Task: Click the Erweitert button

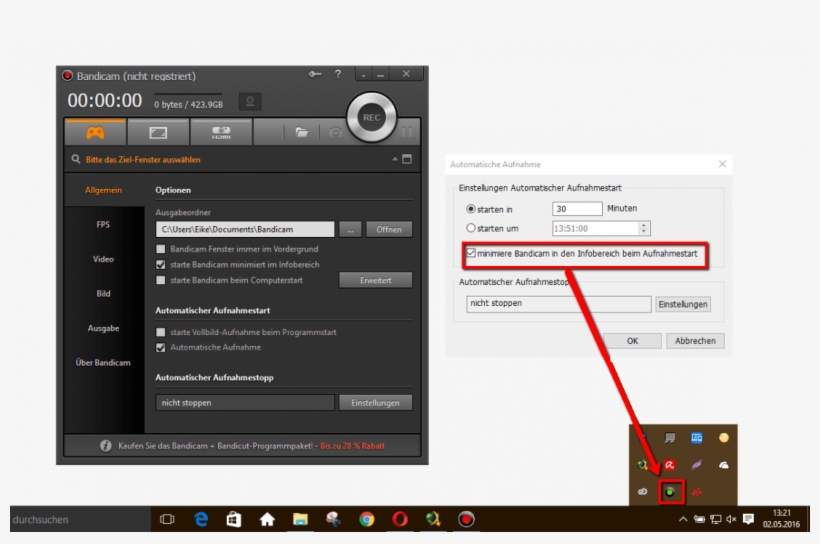Action: pyautogui.click(x=375, y=281)
